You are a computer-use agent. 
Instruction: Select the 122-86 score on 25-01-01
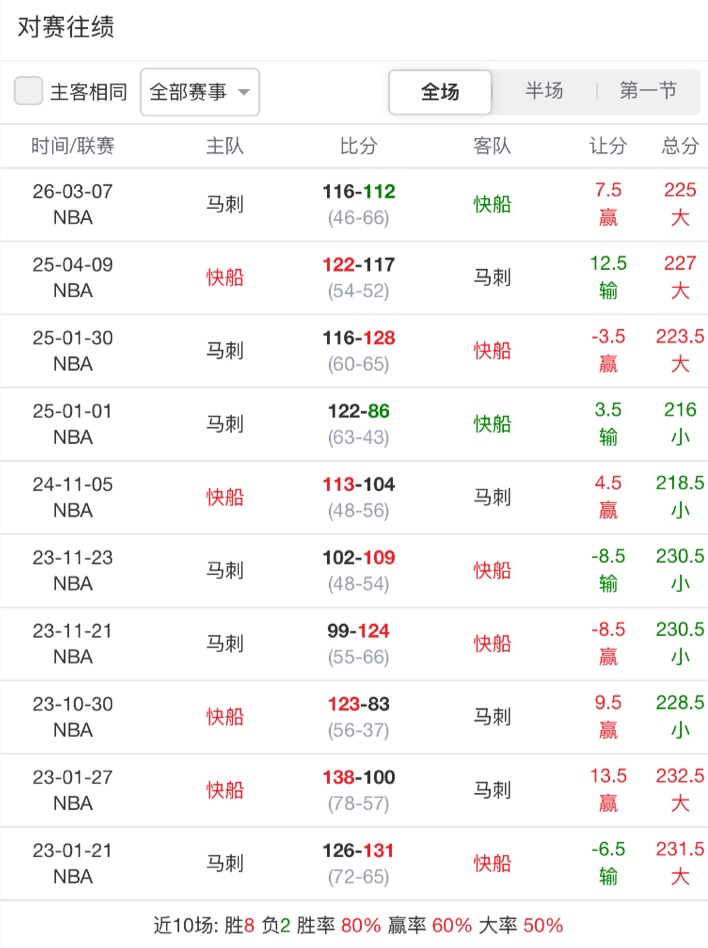(359, 412)
